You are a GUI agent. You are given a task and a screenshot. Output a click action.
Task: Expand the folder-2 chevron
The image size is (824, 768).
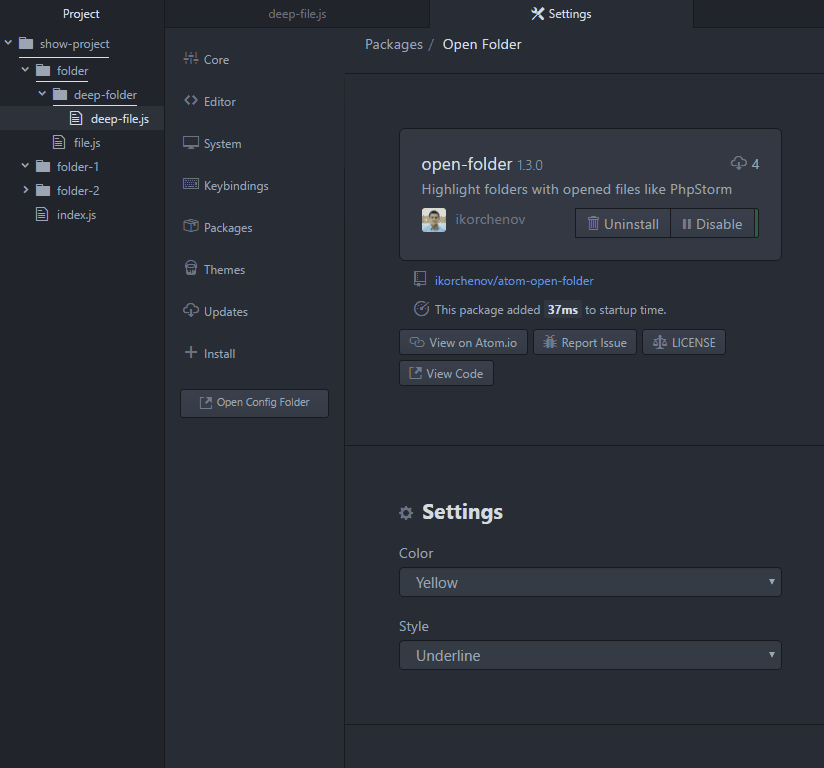tap(25, 190)
